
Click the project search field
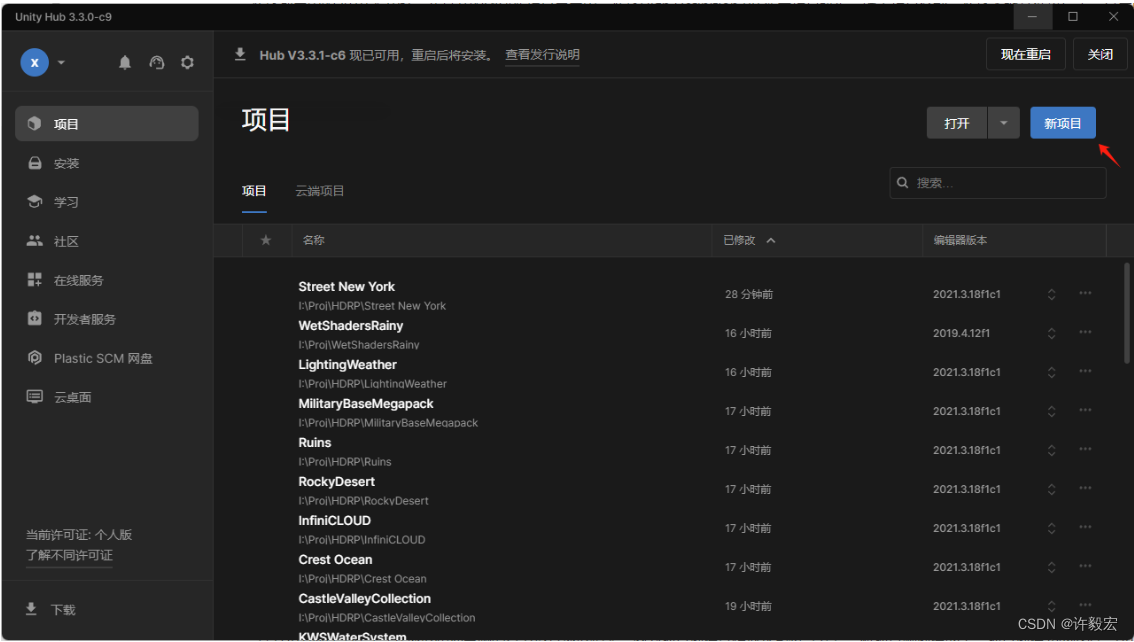click(998, 183)
